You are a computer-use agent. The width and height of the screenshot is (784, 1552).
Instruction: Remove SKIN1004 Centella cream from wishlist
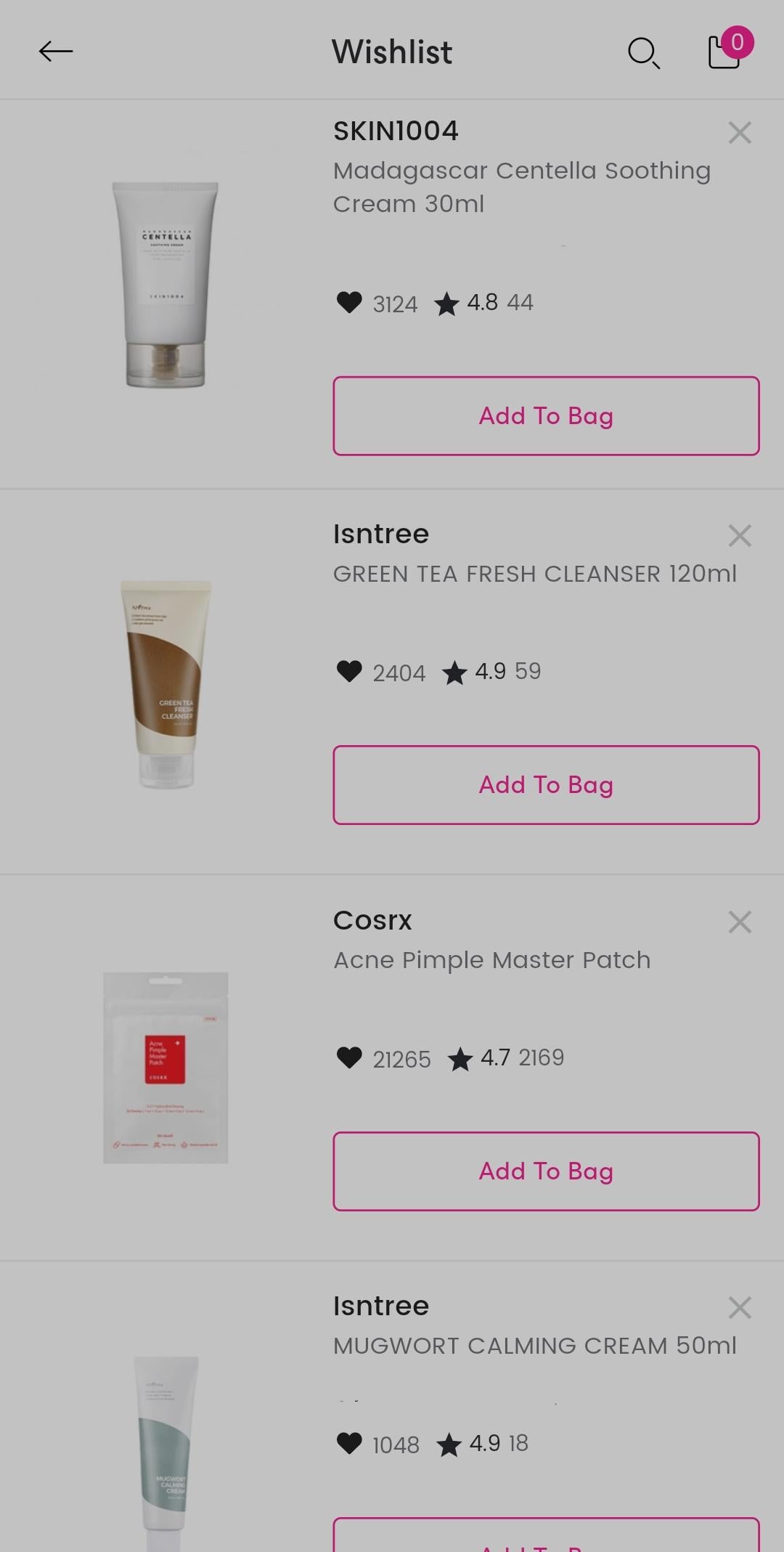tap(739, 133)
